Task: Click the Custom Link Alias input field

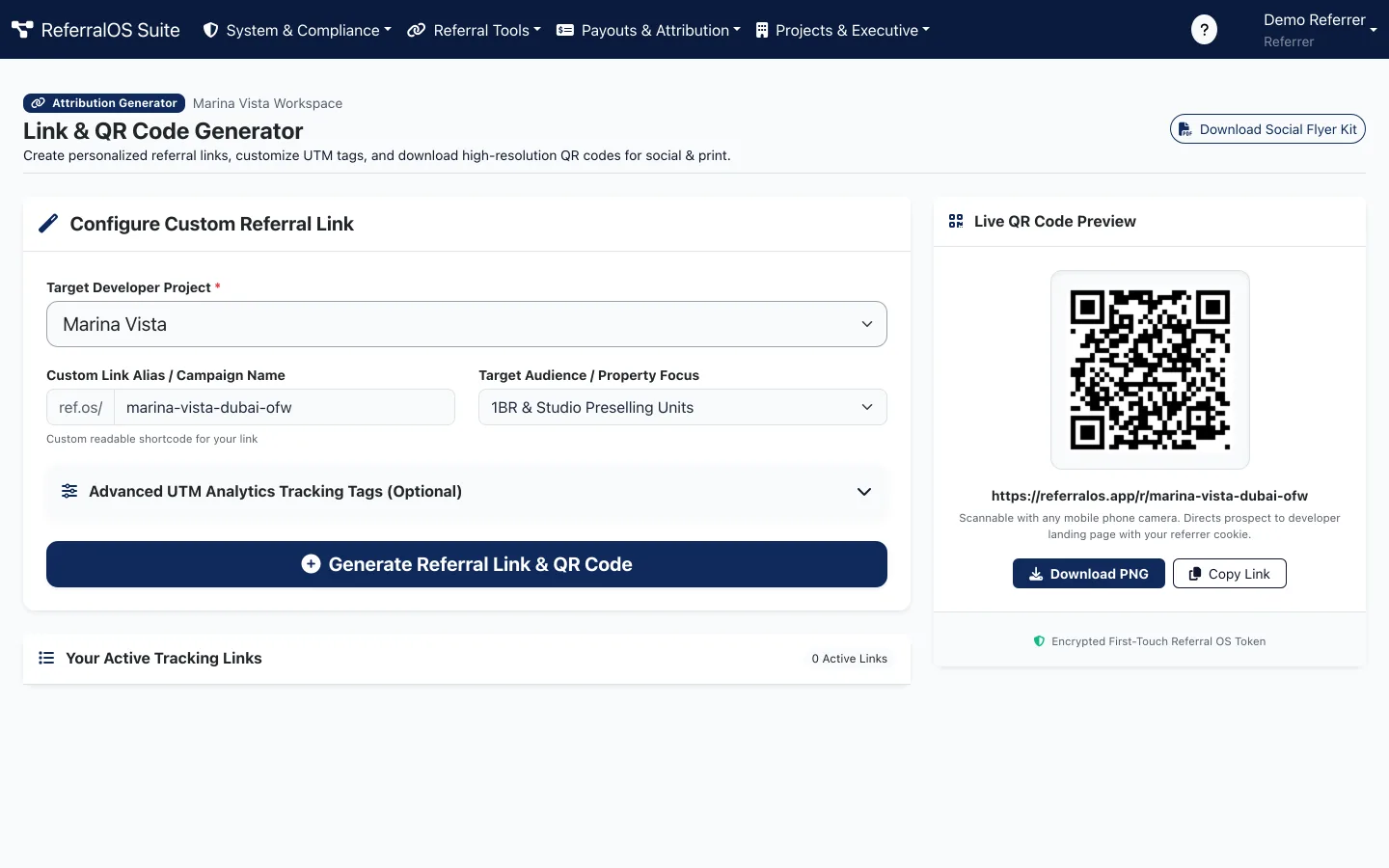Action: click(x=285, y=407)
